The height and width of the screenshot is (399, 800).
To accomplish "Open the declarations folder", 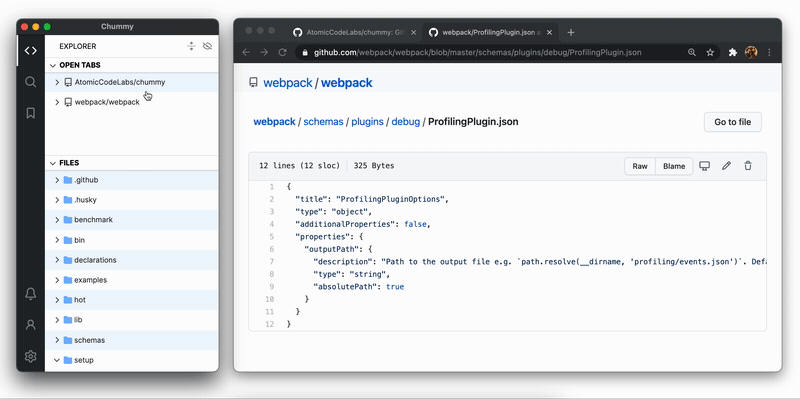I will click(x=132, y=260).
